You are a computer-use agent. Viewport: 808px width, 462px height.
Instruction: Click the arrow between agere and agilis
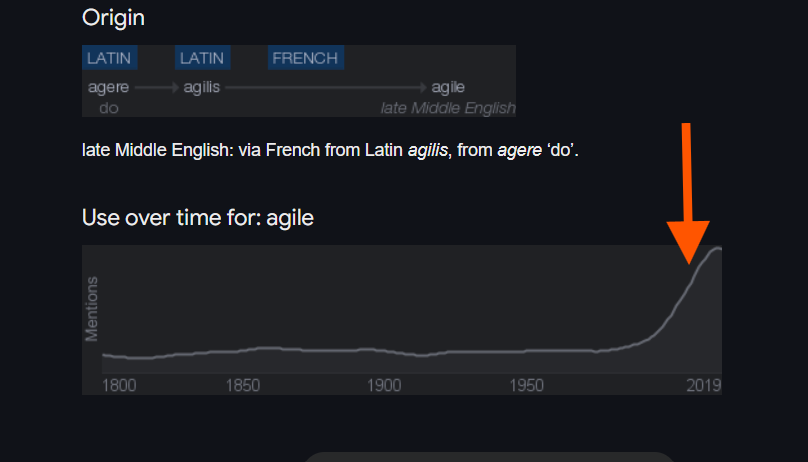click(x=156, y=88)
